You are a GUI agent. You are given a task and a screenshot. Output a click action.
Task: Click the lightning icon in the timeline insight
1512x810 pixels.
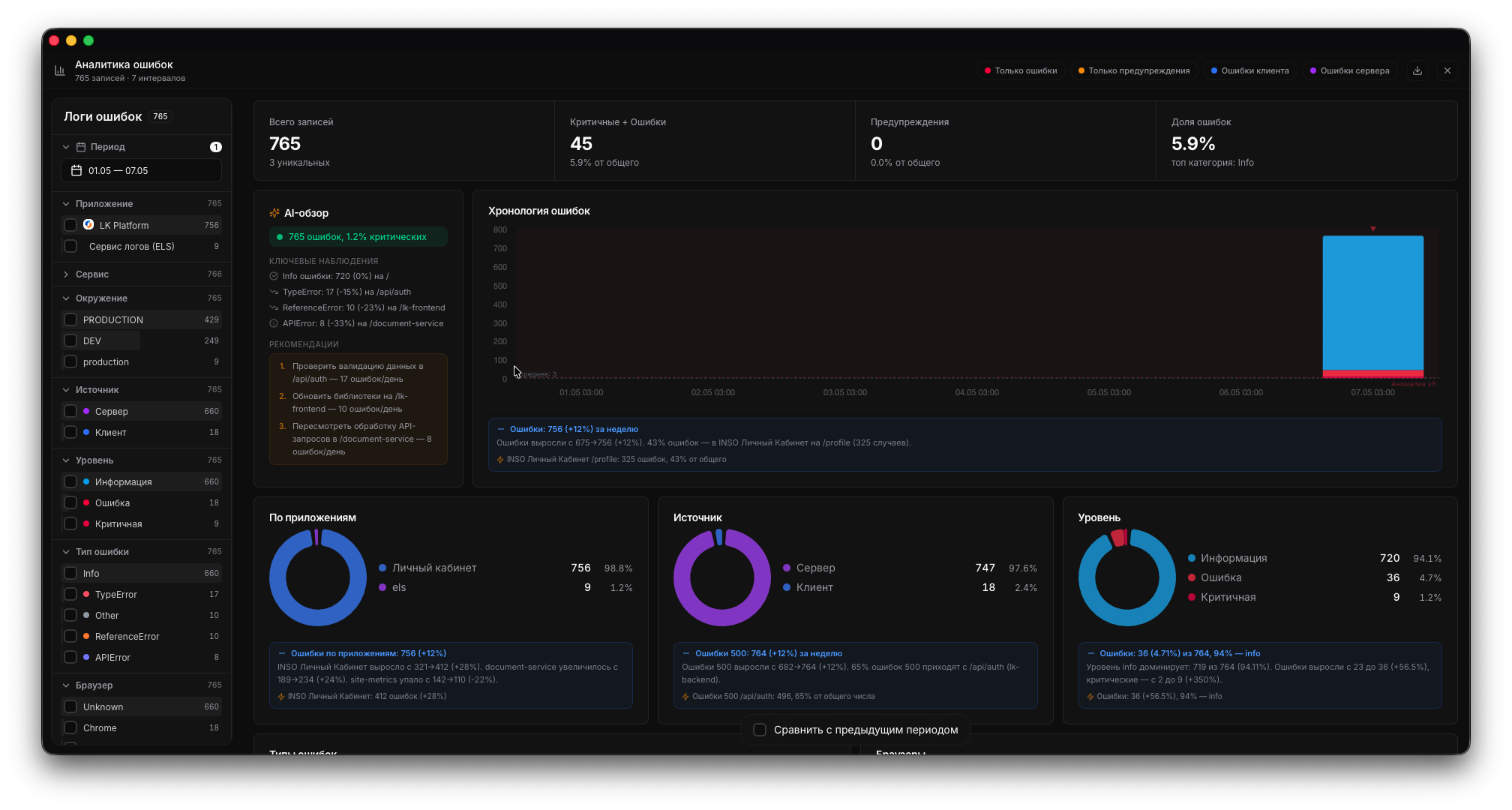(x=500, y=460)
